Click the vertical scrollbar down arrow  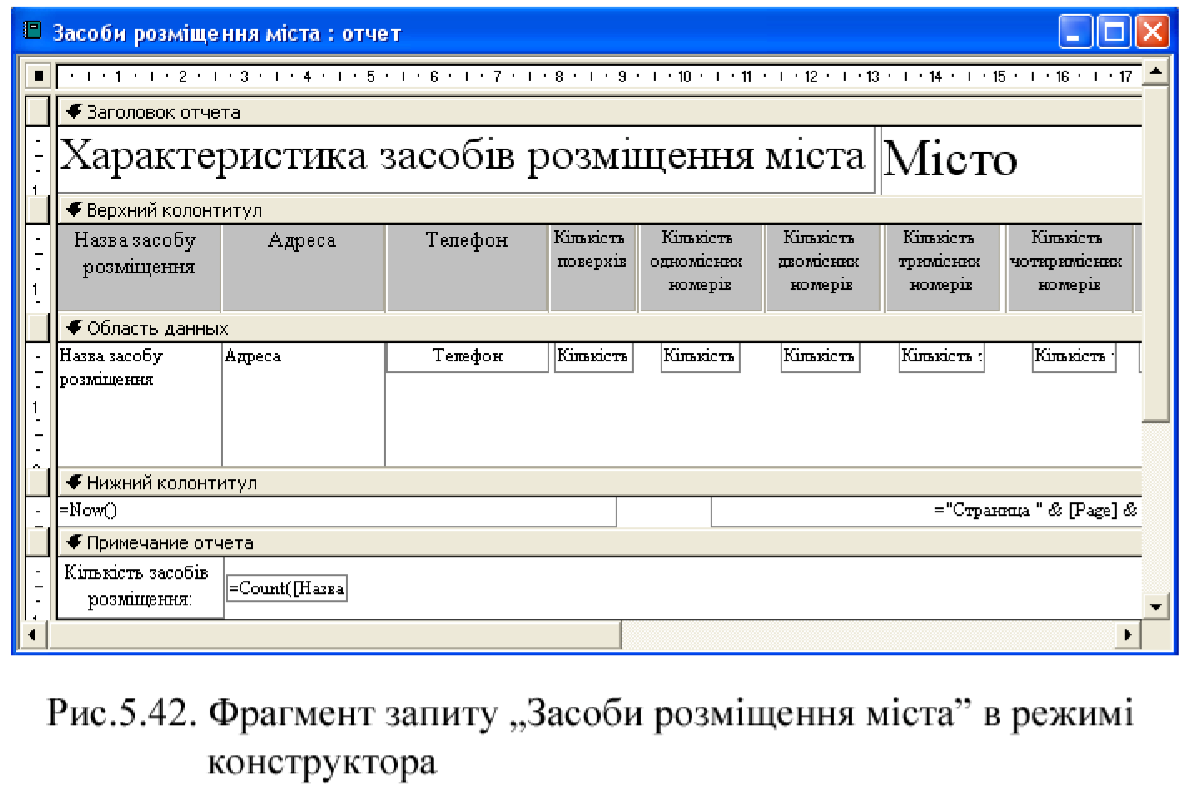click(1156, 606)
